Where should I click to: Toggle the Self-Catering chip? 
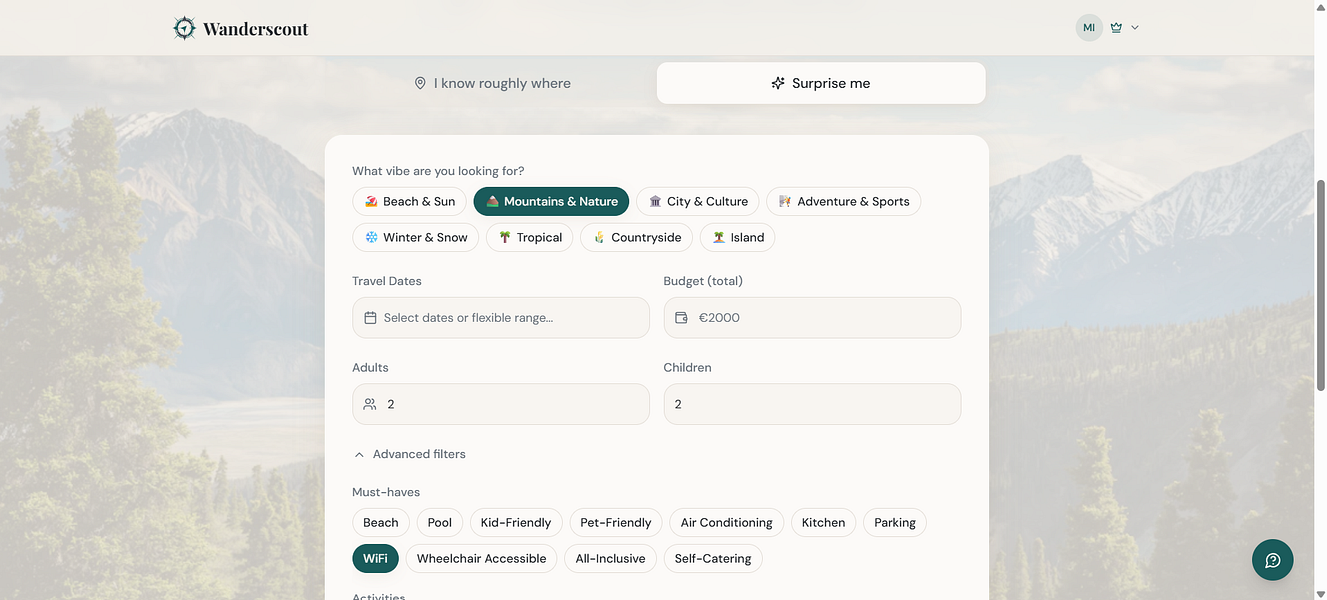tap(713, 558)
